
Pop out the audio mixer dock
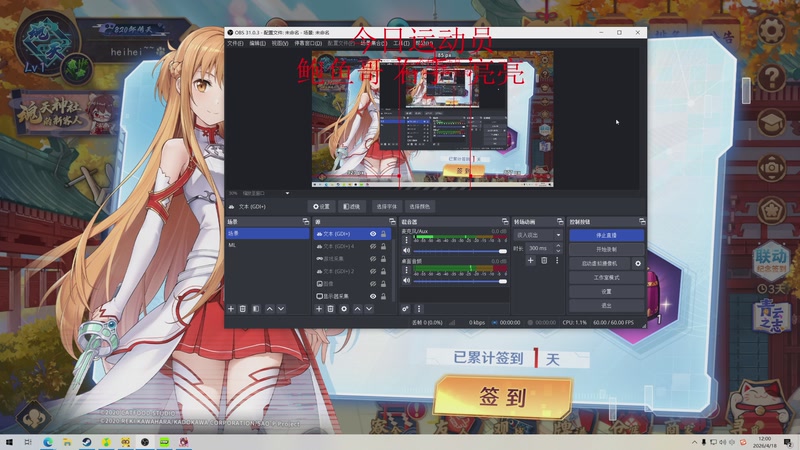tap(505, 221)
